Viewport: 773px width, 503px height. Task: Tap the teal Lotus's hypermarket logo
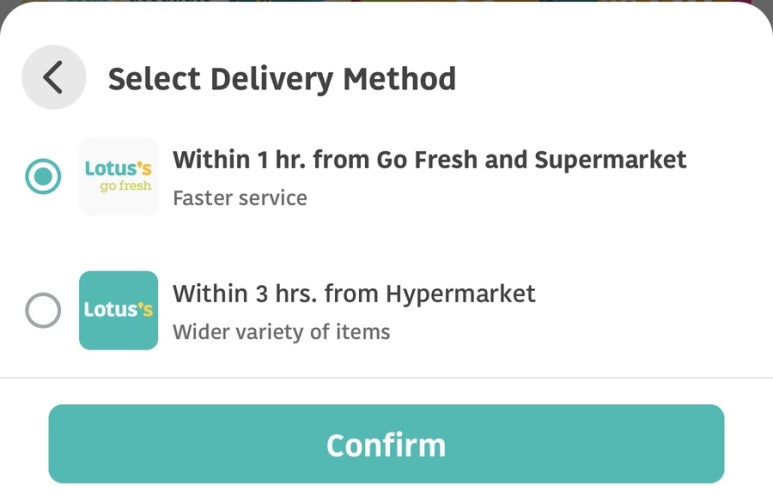pyautogui.click(x=118, y=310)
